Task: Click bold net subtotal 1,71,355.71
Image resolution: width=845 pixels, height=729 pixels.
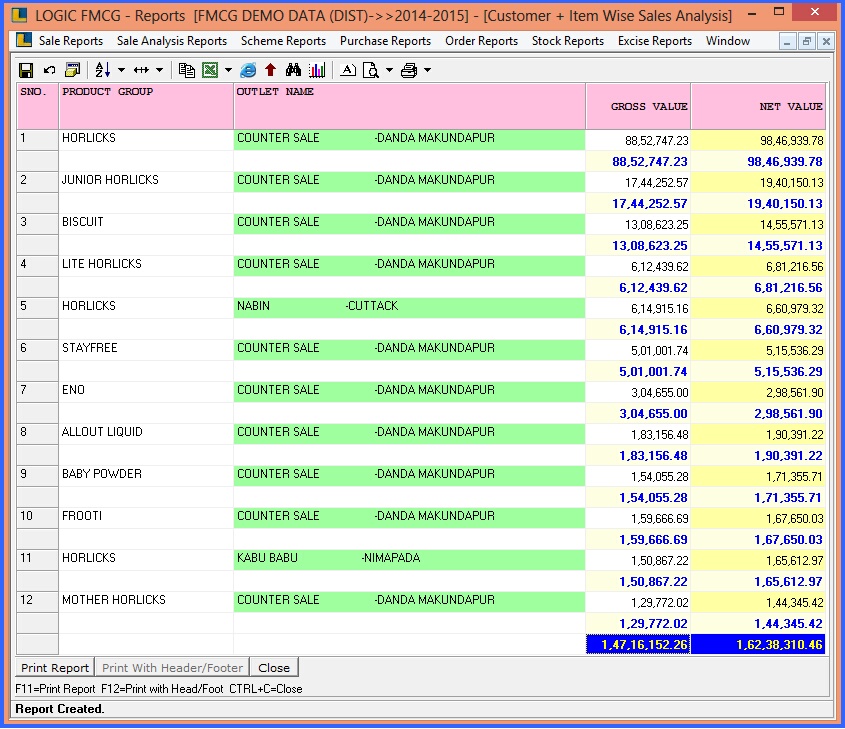Action: (759, 498)
